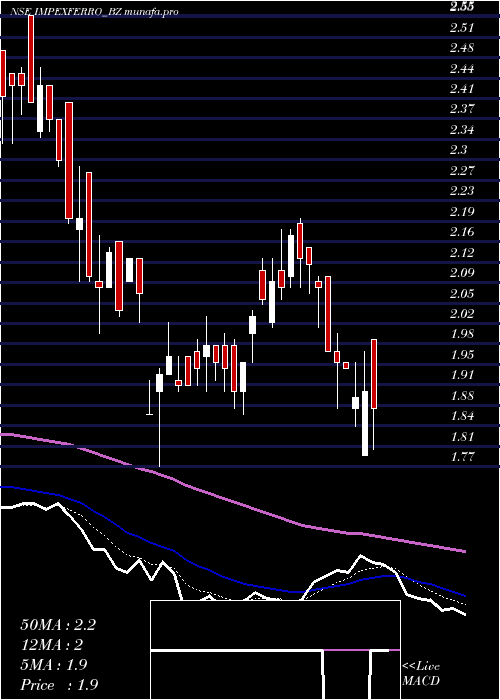This screenshot has width=500, height=700.
Task: Click the 2.48 price axis label
Action: click(x=462, y=48)
